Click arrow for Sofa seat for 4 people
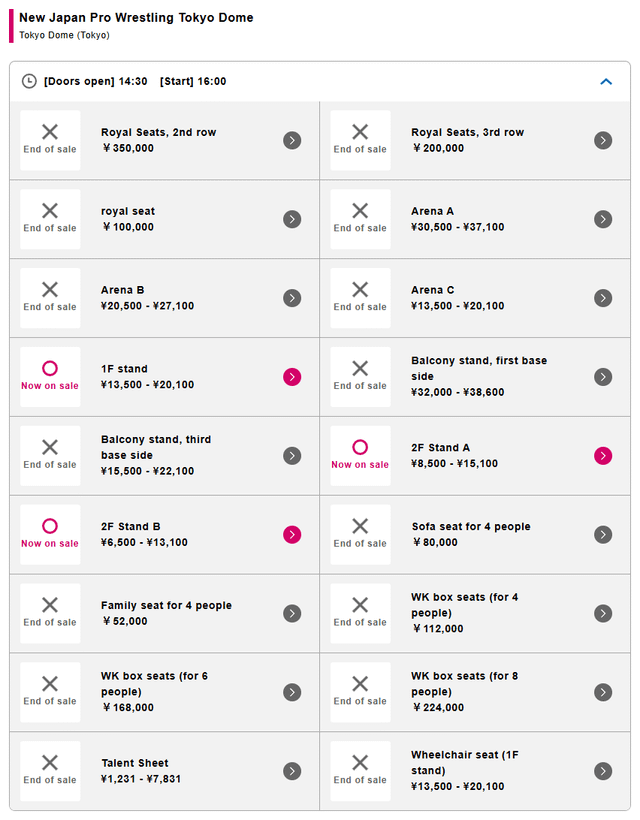 pos(603,535)
